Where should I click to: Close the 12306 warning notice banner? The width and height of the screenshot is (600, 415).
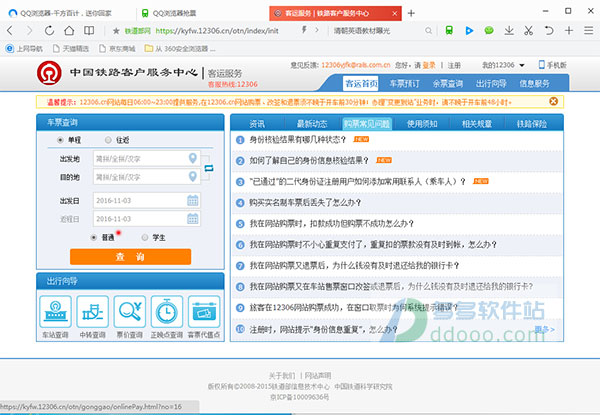click(553, 101)
